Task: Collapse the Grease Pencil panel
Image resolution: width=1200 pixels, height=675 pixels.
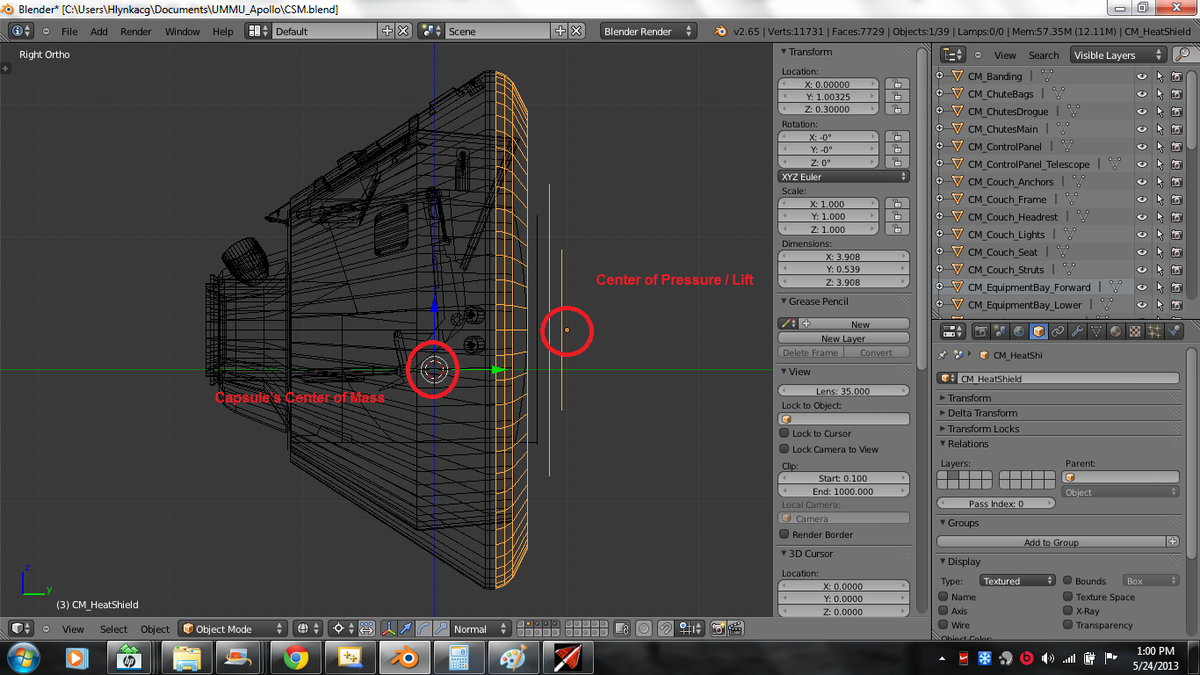Action: tap(784, 301)
